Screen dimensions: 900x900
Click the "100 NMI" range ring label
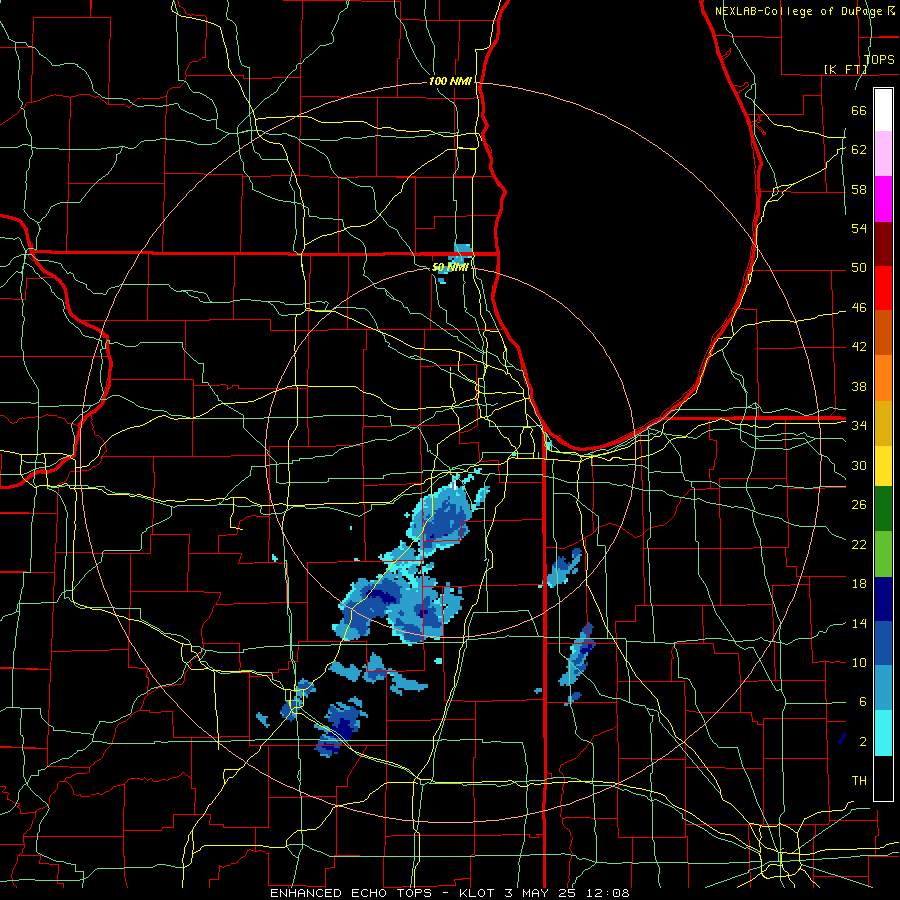450,82
